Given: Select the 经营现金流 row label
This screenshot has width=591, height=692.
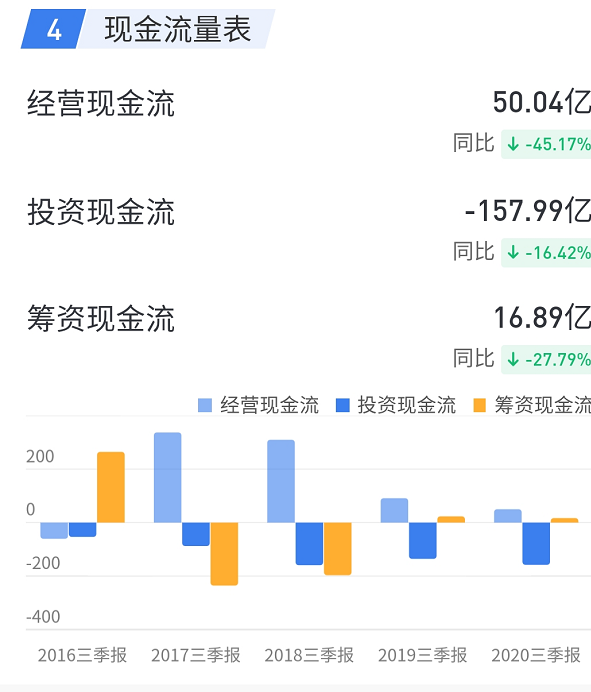Looking at the screenshot, I should (101, 104).
